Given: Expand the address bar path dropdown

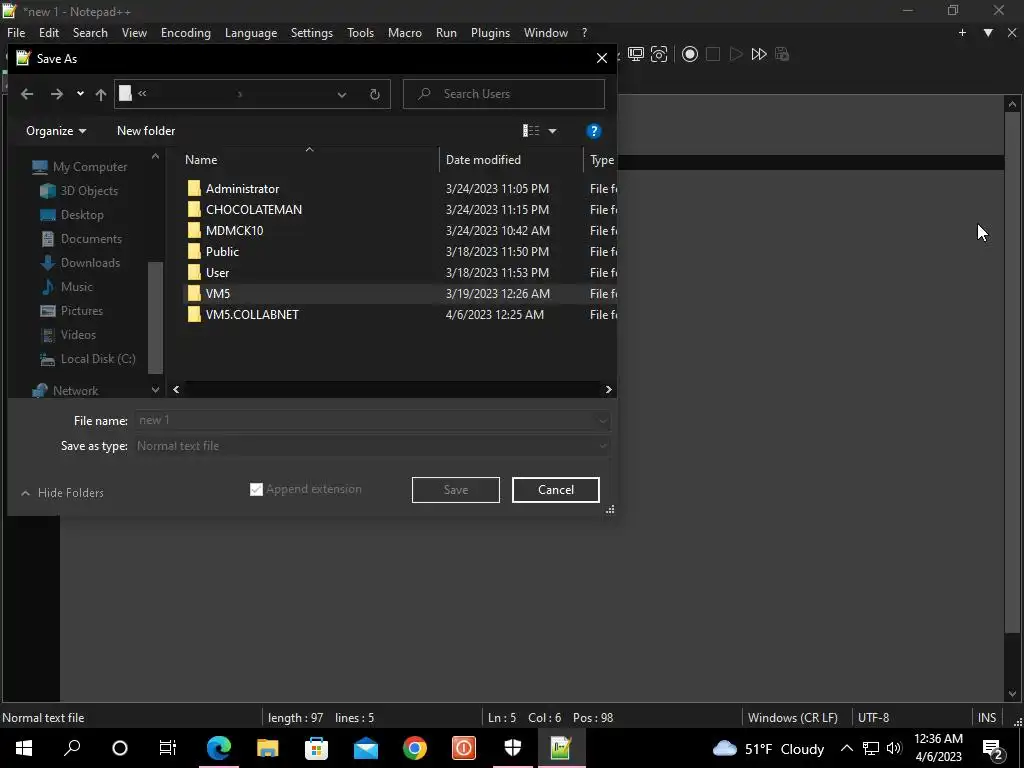Looking at the screenshot, I should [342, 95].
